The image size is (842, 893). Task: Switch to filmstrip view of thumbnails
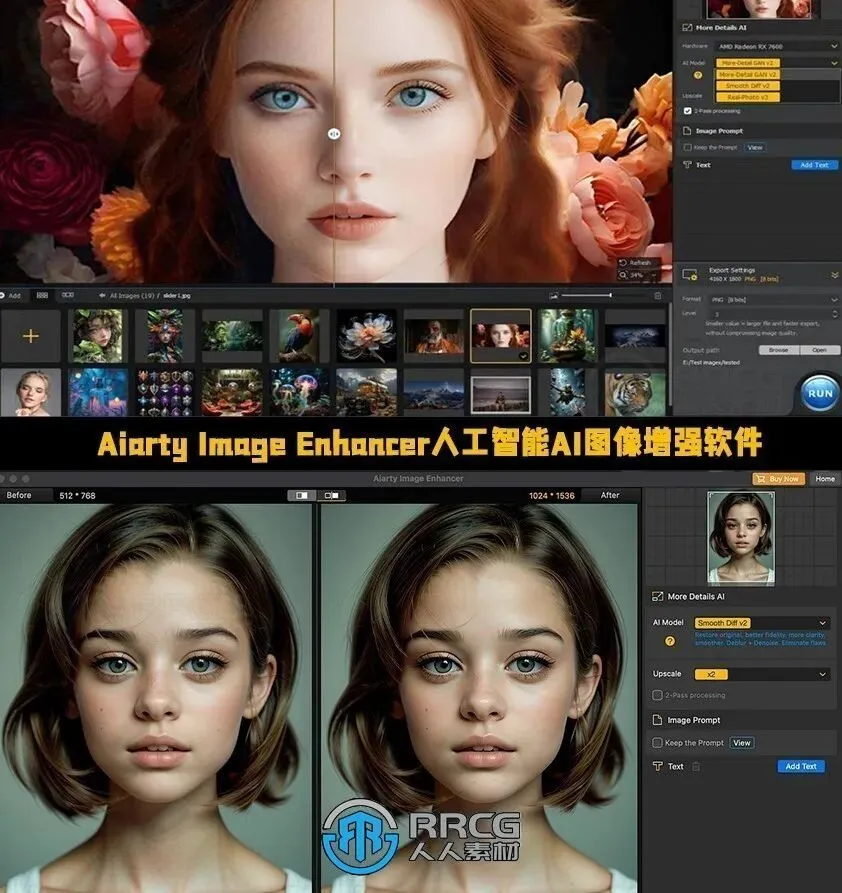(68, 296)
